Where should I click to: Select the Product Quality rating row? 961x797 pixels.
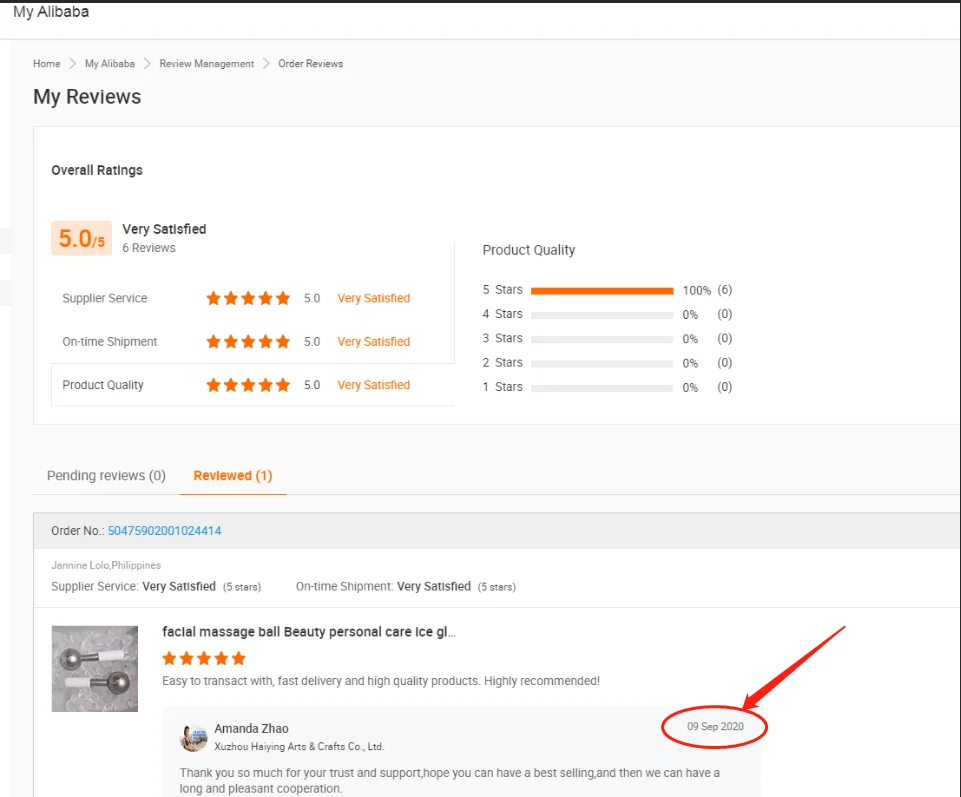click(x=103, y=385)
